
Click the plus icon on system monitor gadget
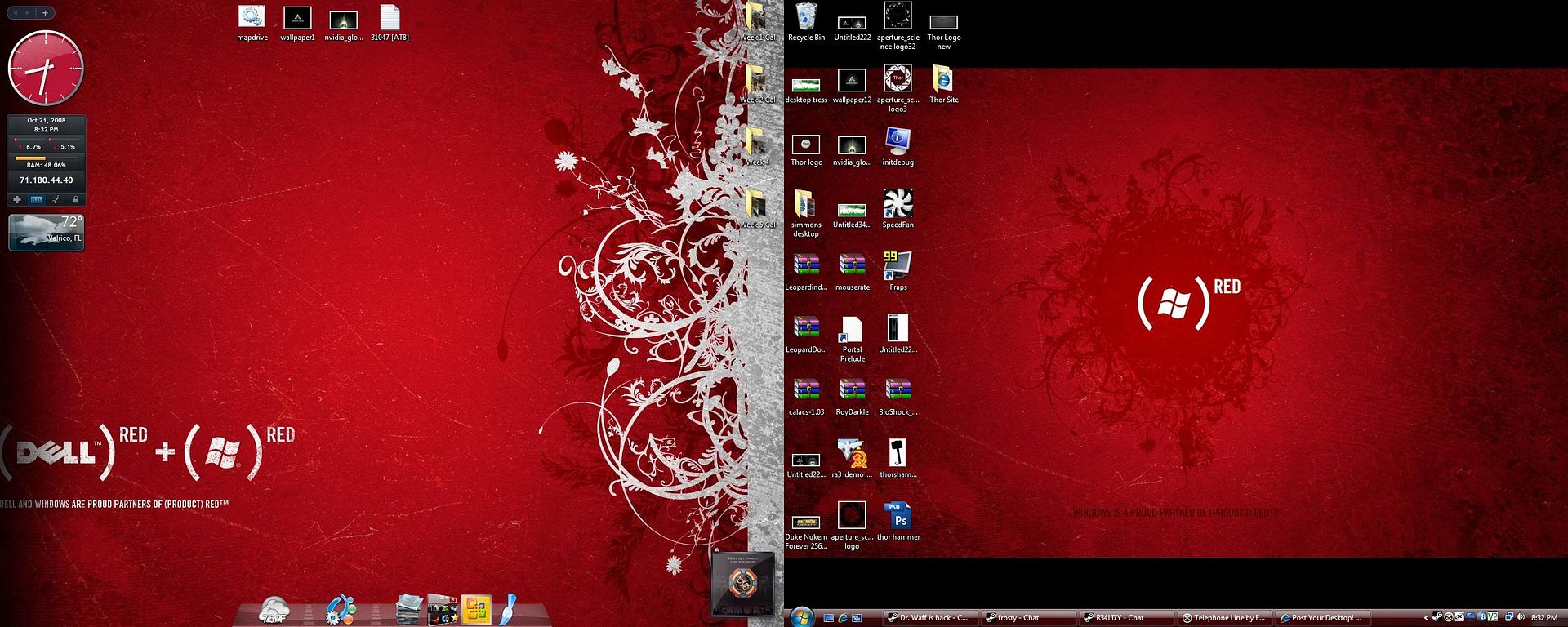pos(17,199)
